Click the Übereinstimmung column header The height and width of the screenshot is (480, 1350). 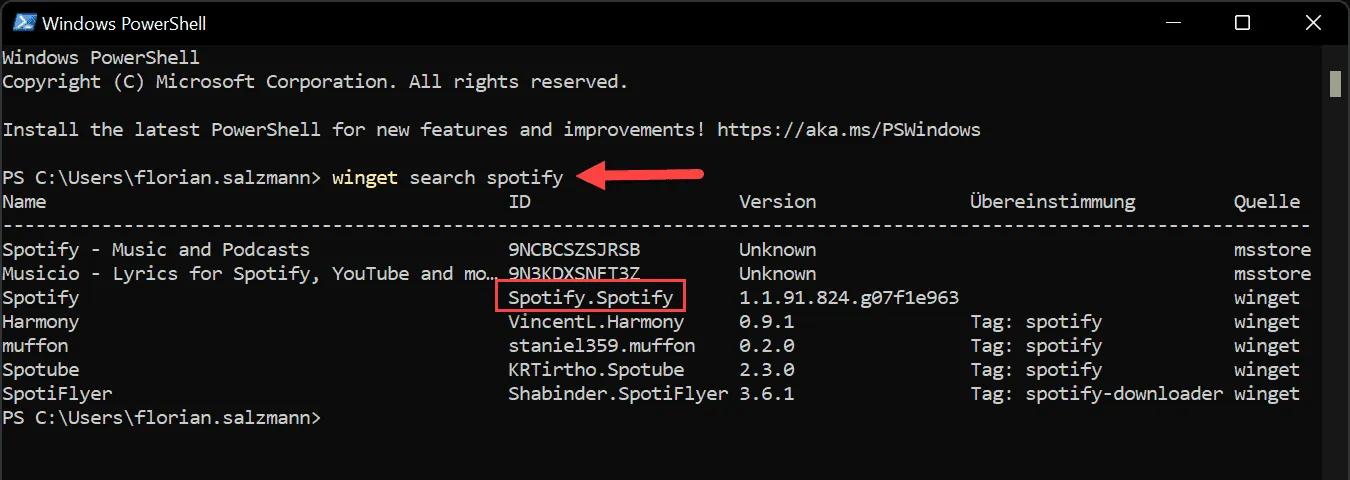(x=1052, y=202)
